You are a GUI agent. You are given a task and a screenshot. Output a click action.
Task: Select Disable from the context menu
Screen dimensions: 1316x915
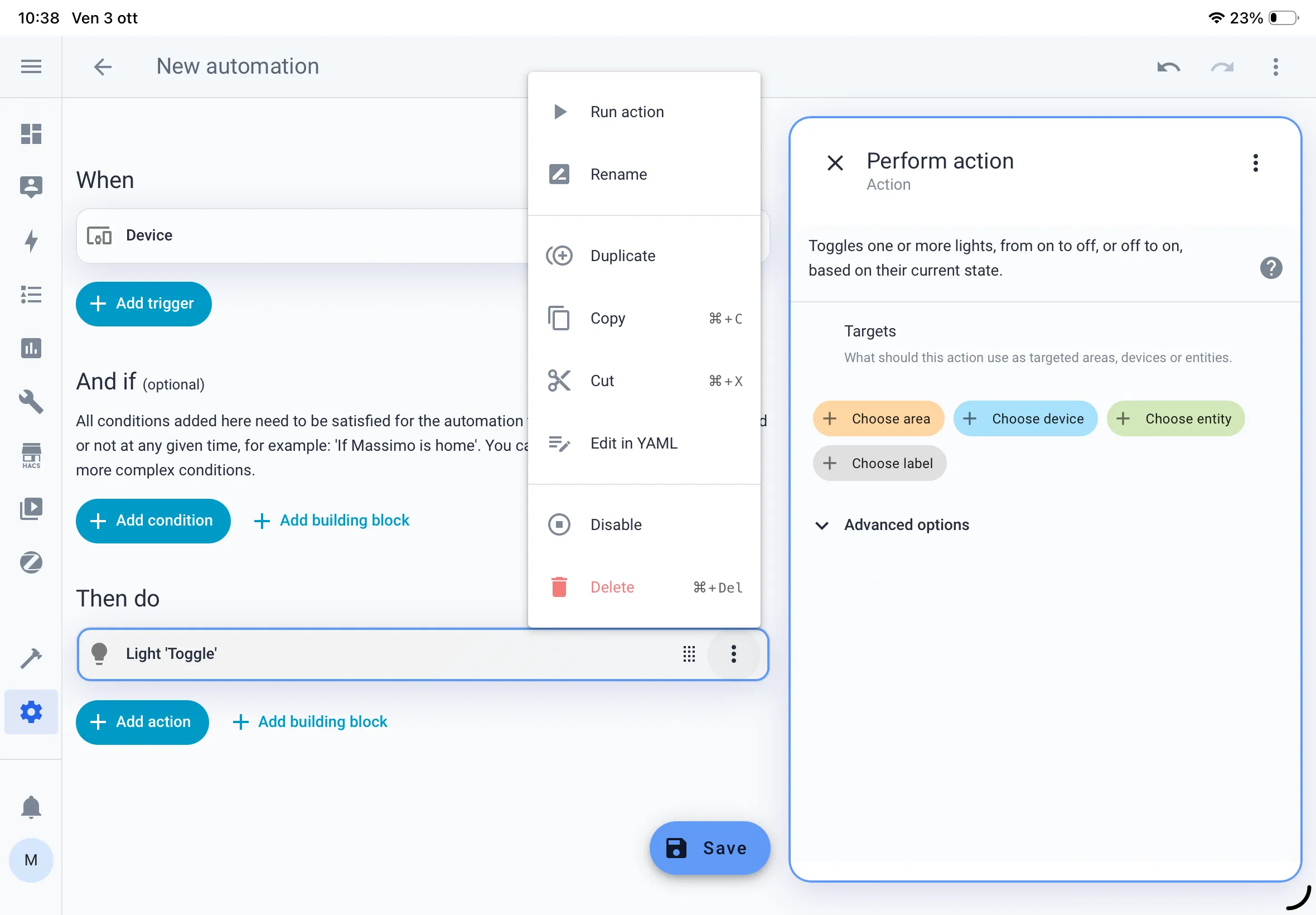[x=616, y=524]
